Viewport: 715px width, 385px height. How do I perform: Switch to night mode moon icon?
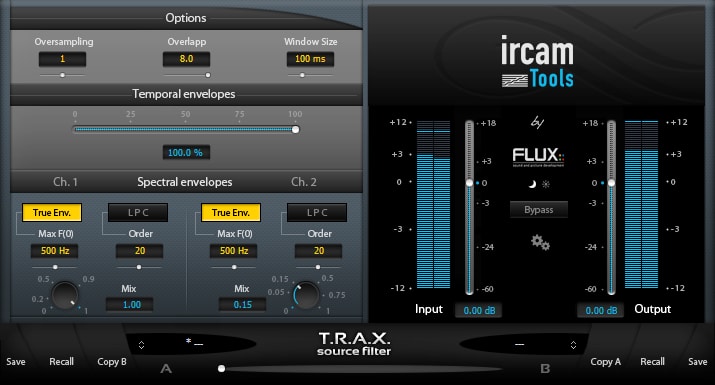pos(532,184)
